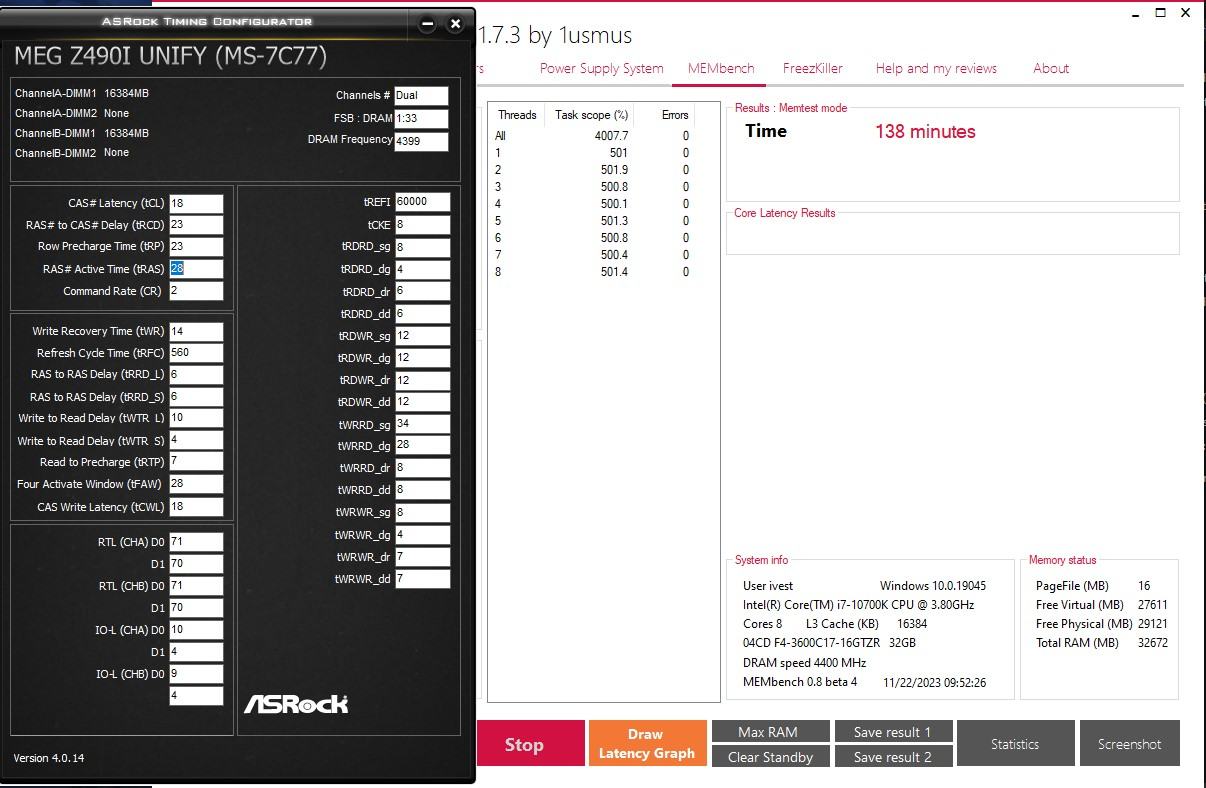Click the Clear Standby button
This screenshot has width=1206, height=788.
click(x=769, y=757)
